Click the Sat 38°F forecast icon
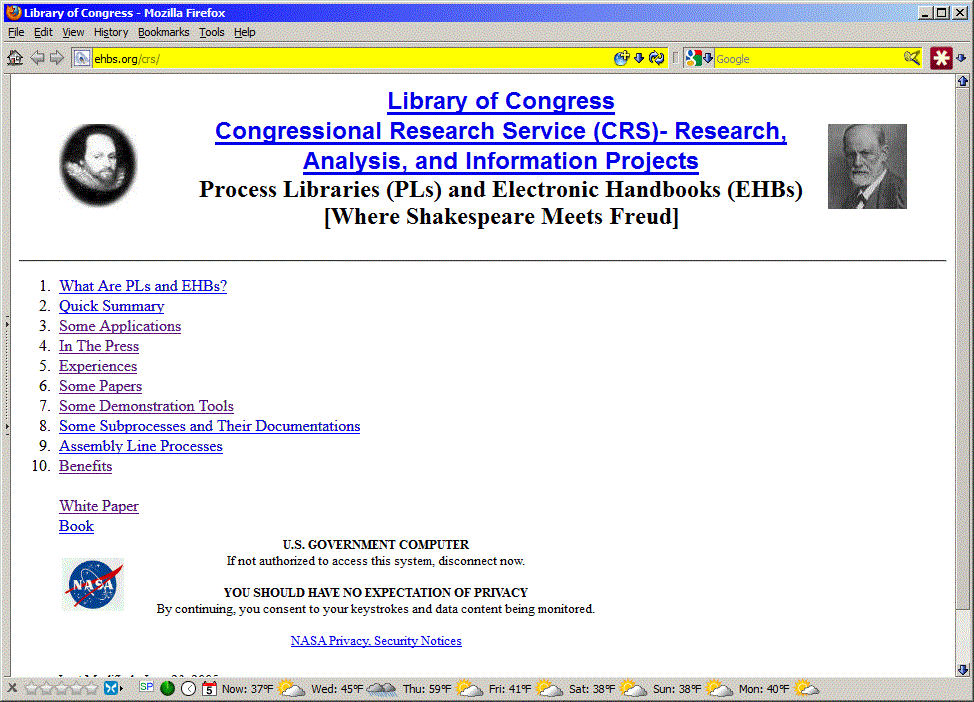Viewport: 974px width, 702px height. [x=633, y=688]
